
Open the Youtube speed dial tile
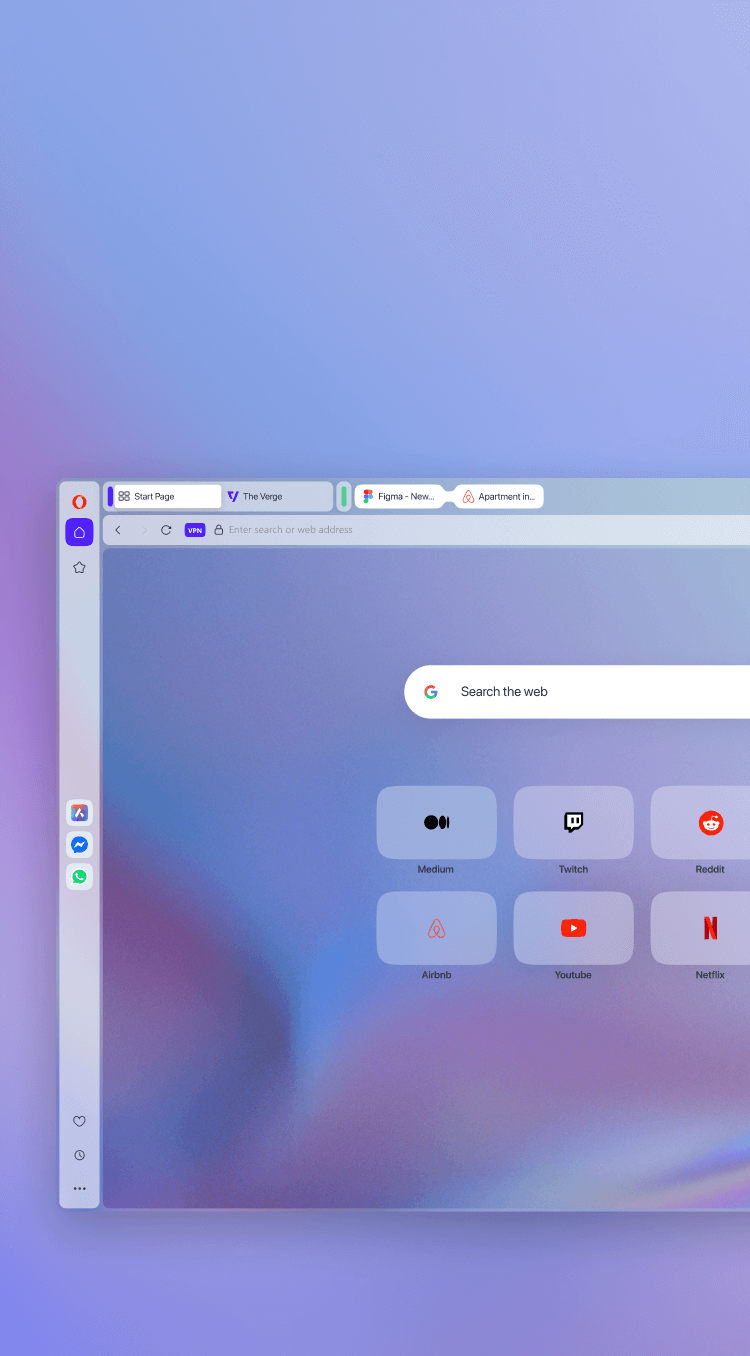click(573, 928)
